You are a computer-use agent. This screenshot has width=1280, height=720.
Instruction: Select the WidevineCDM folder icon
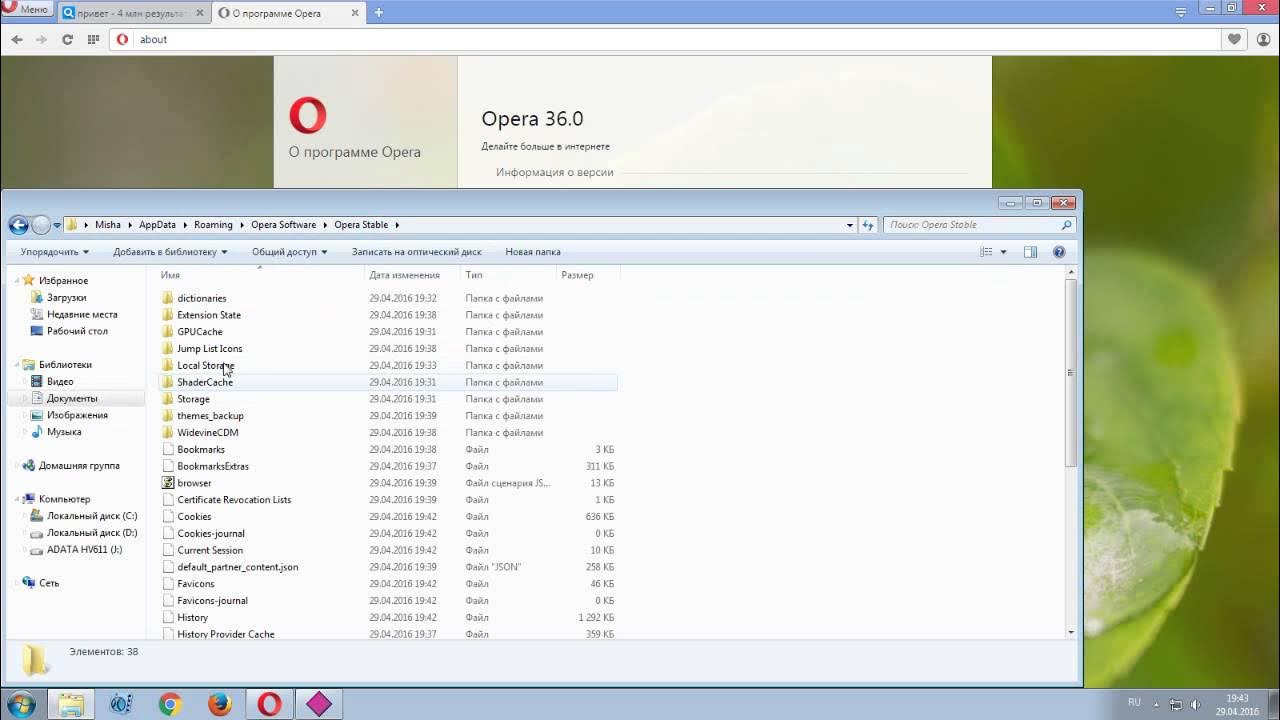[x=167, y=433]
